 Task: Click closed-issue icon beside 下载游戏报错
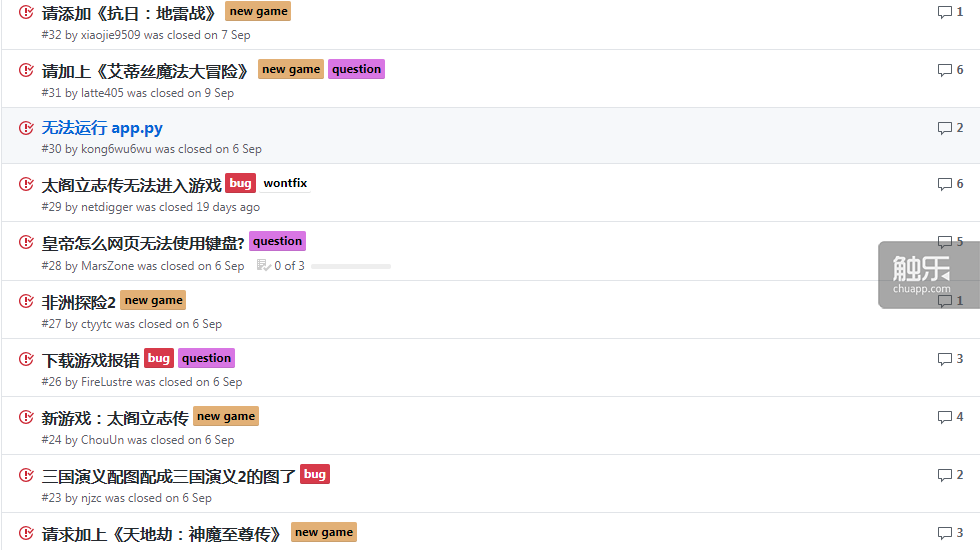[x=26, y=359]
